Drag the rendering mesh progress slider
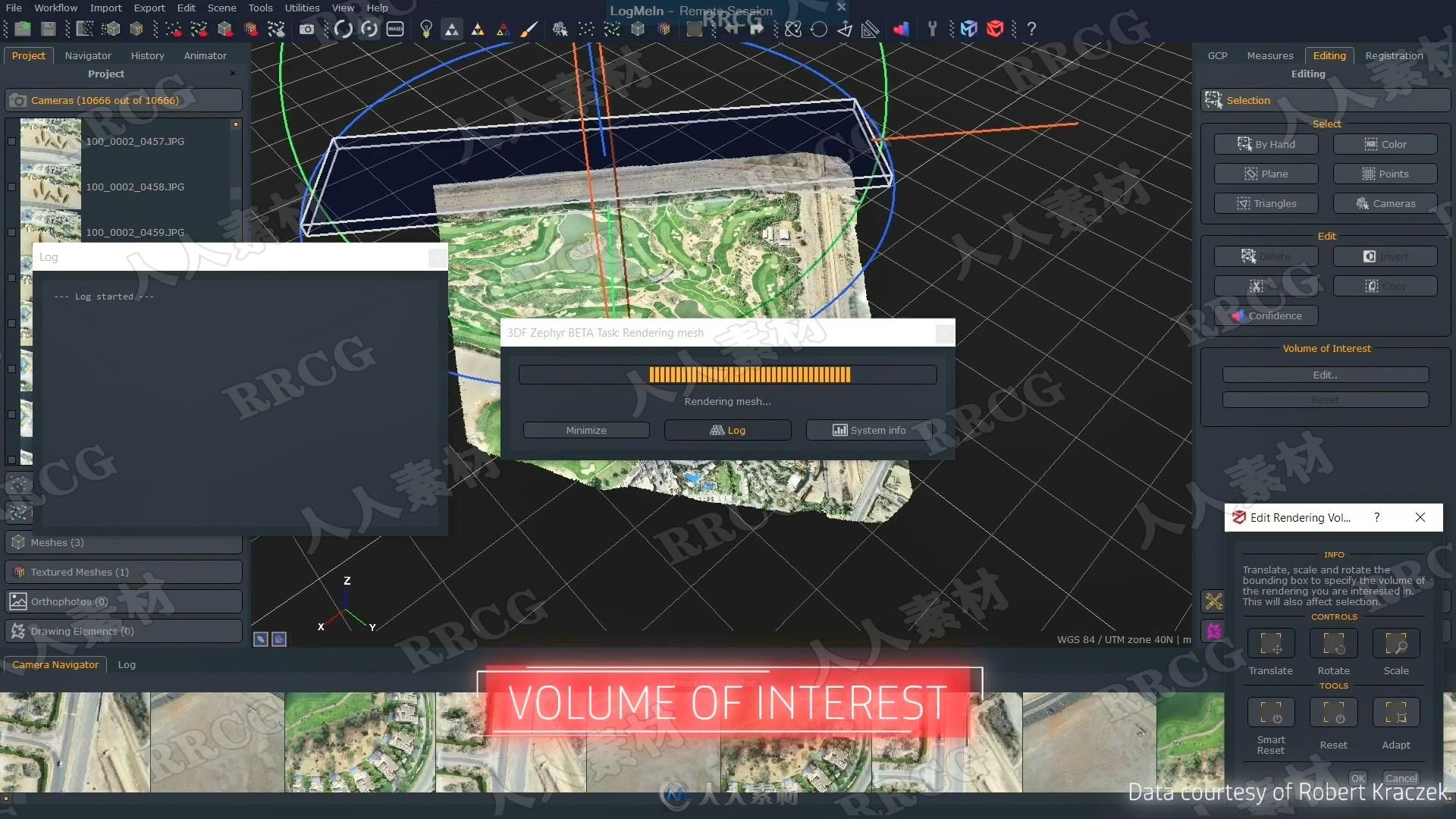This screenshot has height=819, width=1456. (727, 374)
